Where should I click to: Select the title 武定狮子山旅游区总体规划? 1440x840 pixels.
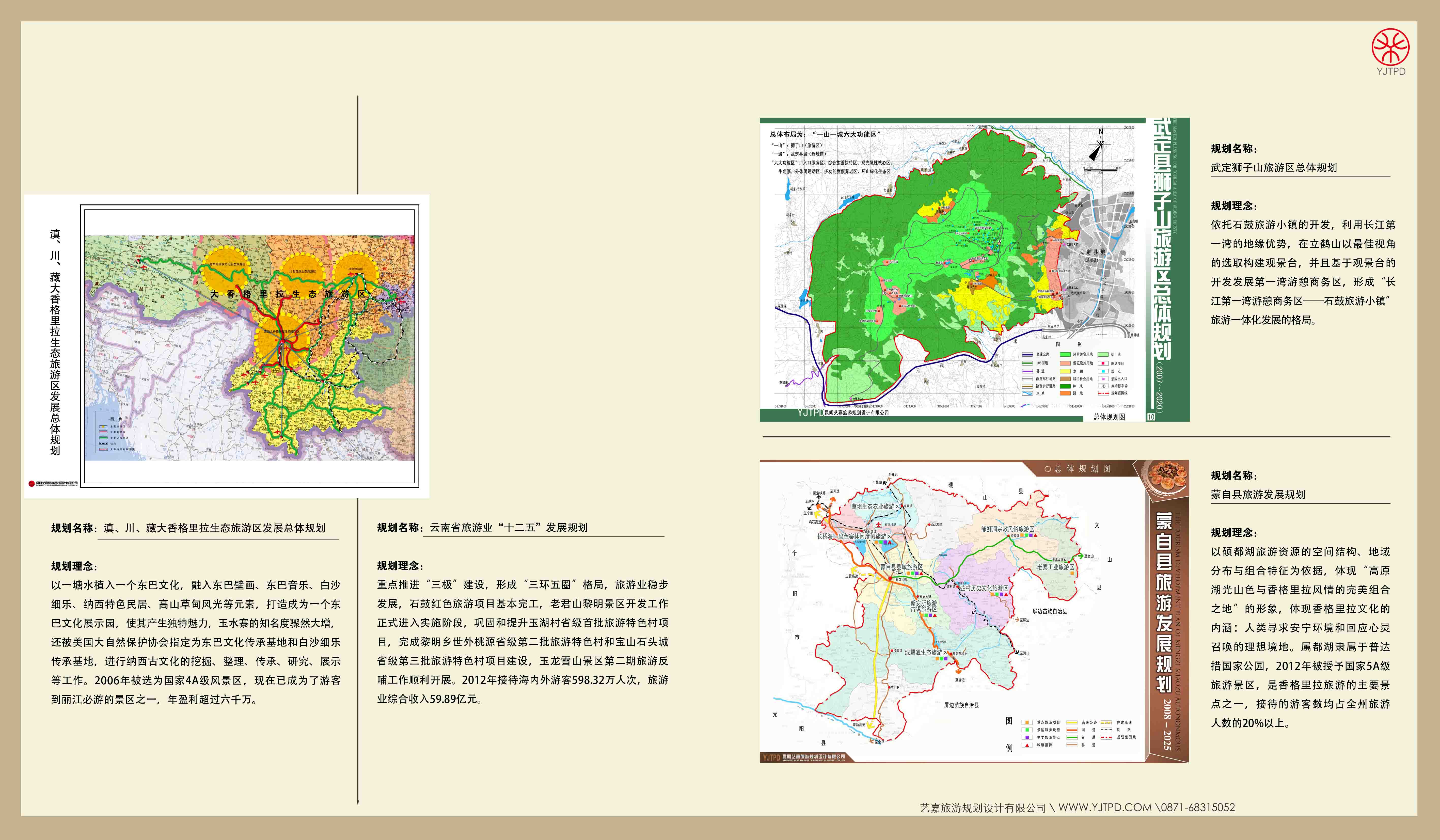[1274, 167]
